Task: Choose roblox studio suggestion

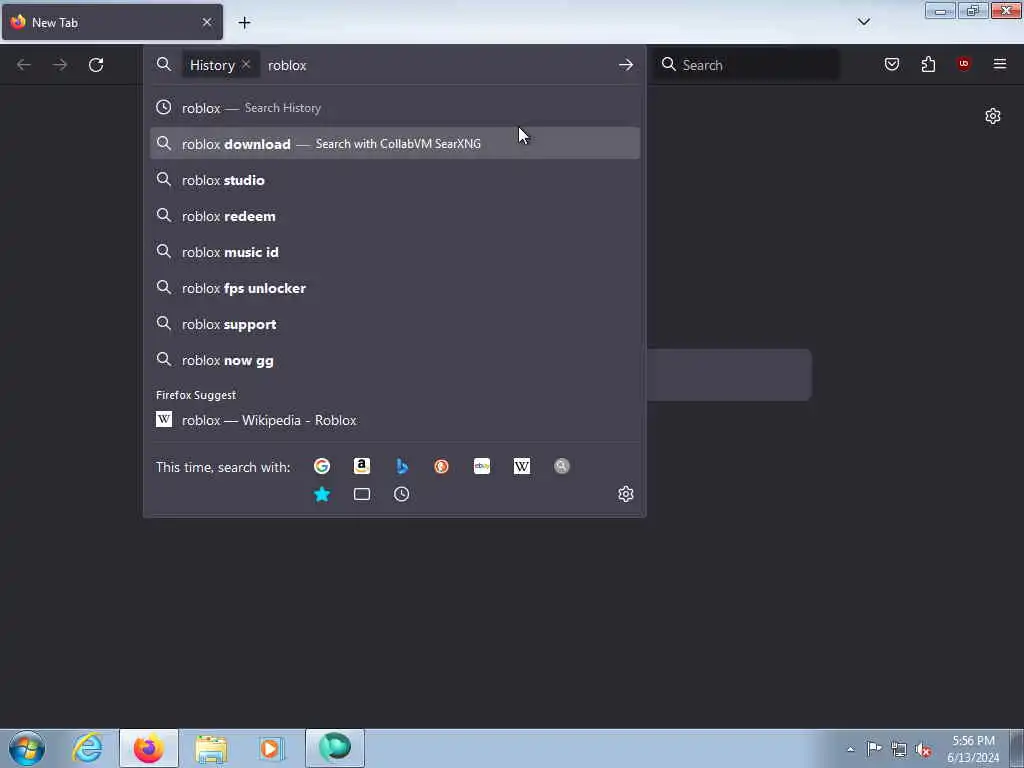Action: coord(394,180)
